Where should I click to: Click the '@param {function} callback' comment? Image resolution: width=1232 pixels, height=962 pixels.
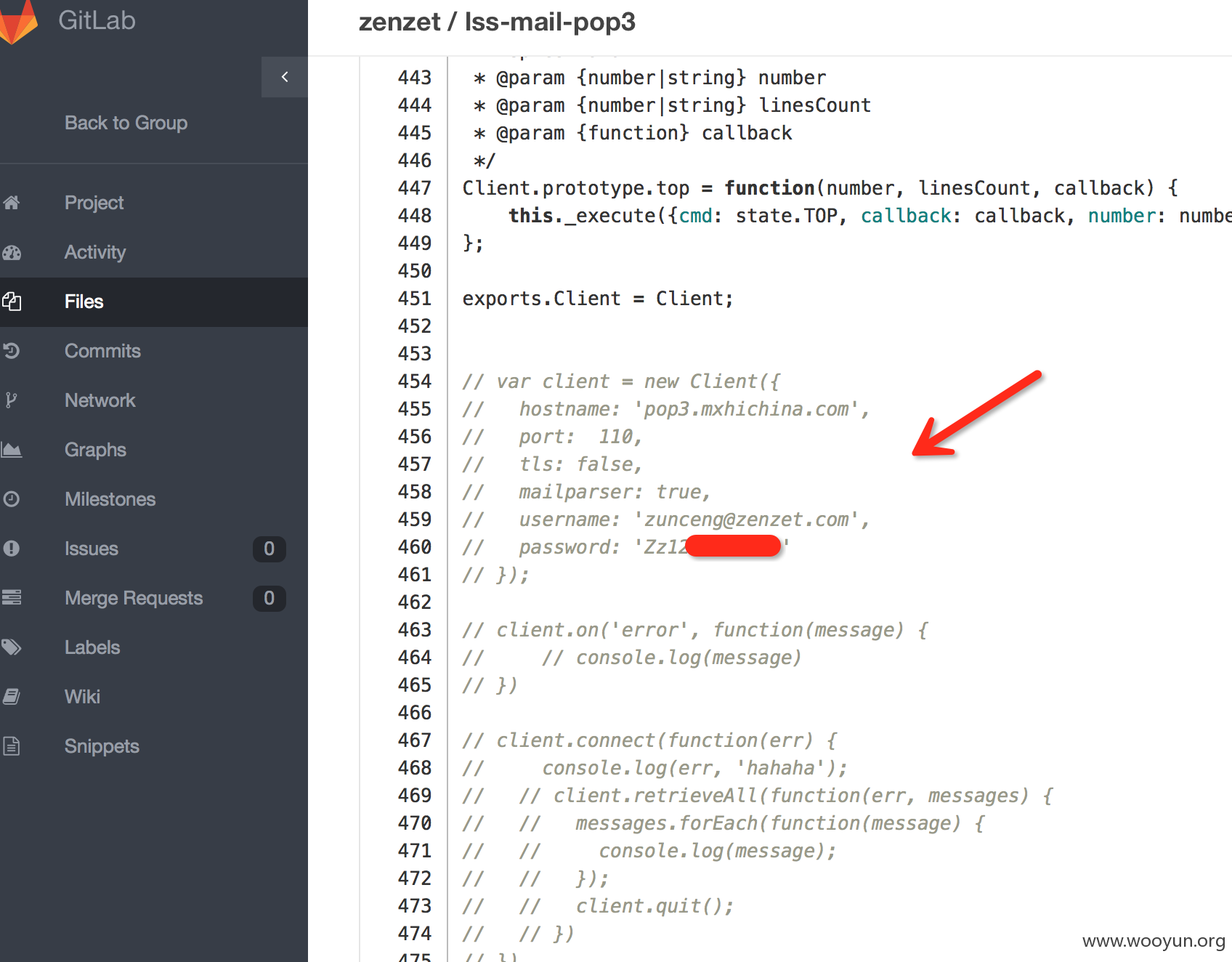point(644,133)
